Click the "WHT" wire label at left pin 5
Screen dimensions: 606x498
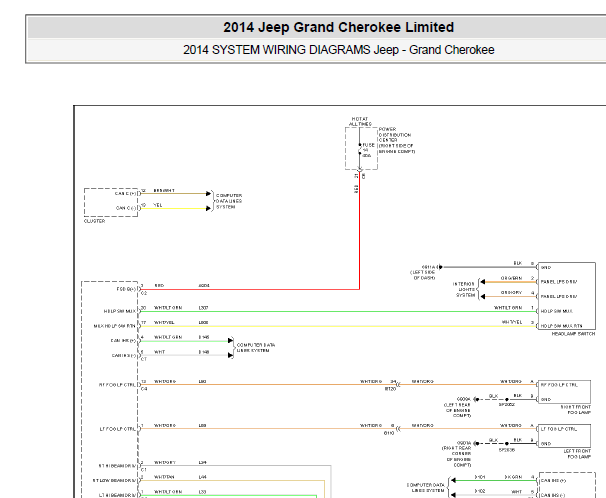(x=159, y=352)
